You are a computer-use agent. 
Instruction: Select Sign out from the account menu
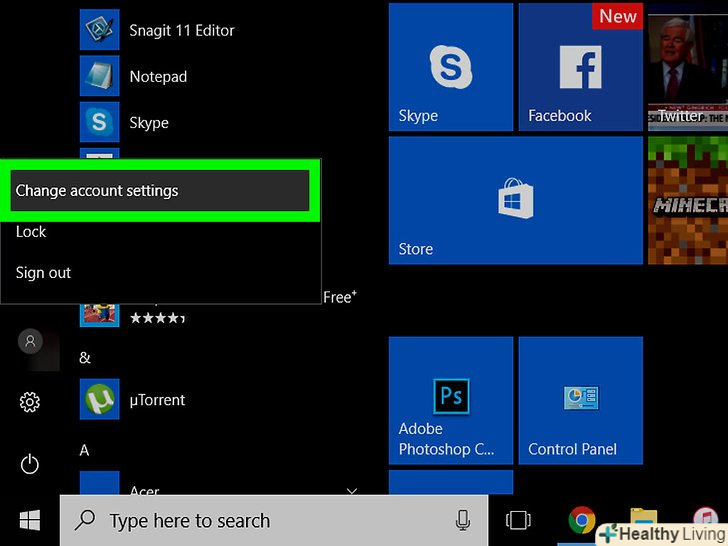(x=43, y=273)
